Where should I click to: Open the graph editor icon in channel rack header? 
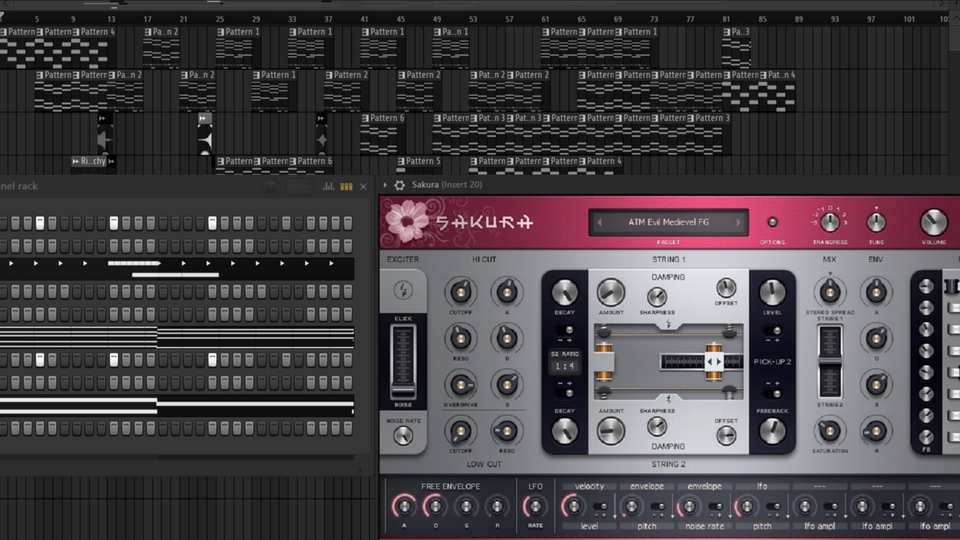click(x=329, y=186)
